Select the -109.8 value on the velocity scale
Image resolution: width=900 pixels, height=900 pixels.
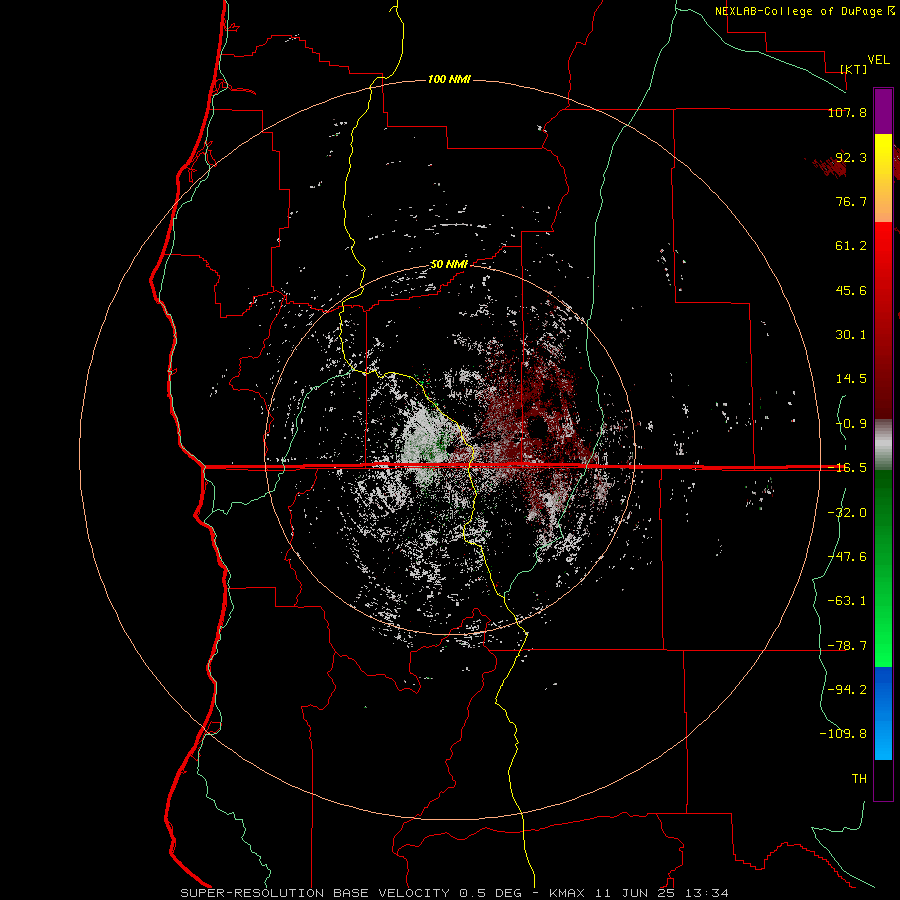click(843, 734)
